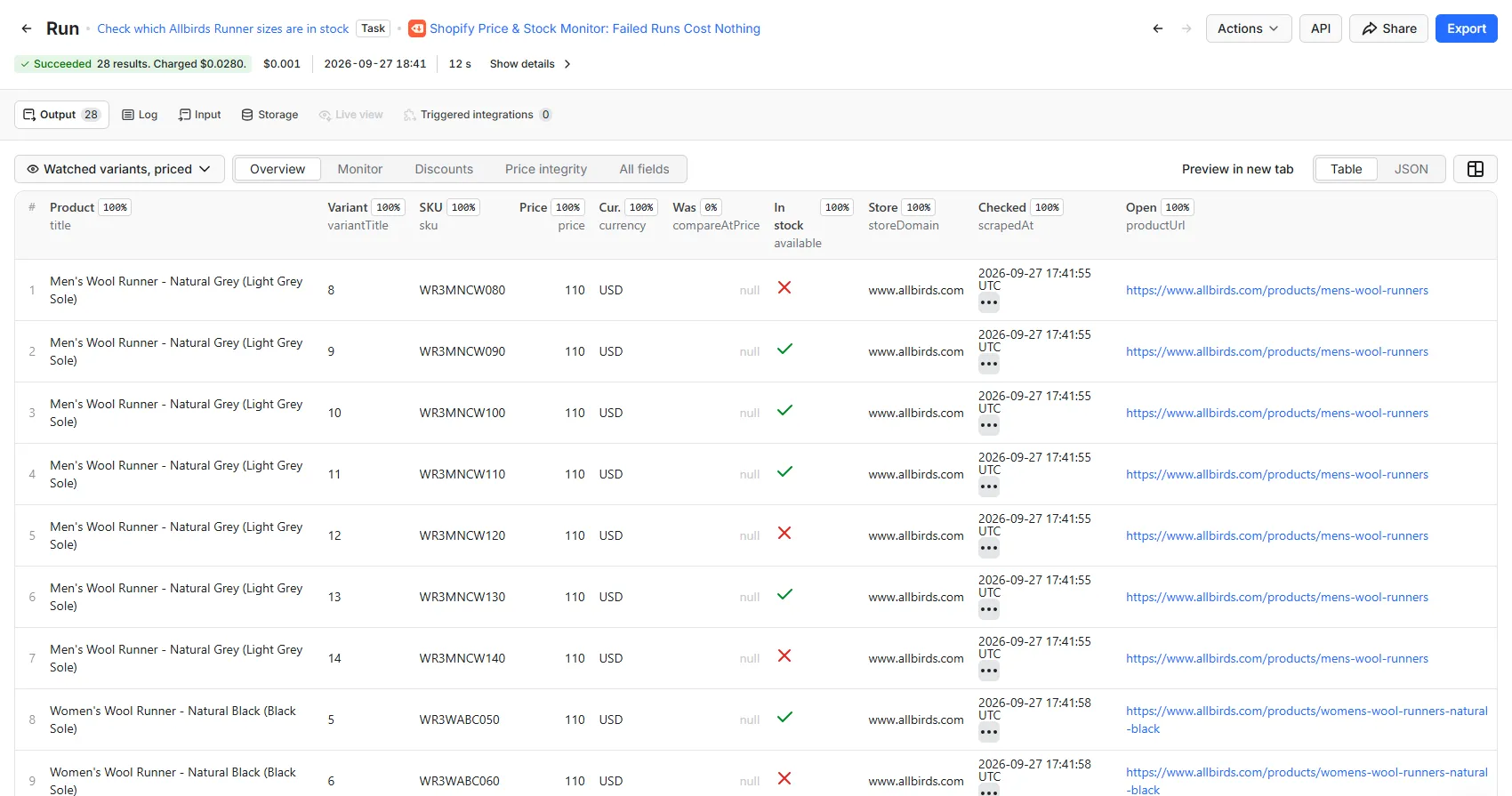This screenshot has width=1512, height=796.
Task: Open womens-wool-runners-natural-black URL in row 8
Action: coord(1307,720)
